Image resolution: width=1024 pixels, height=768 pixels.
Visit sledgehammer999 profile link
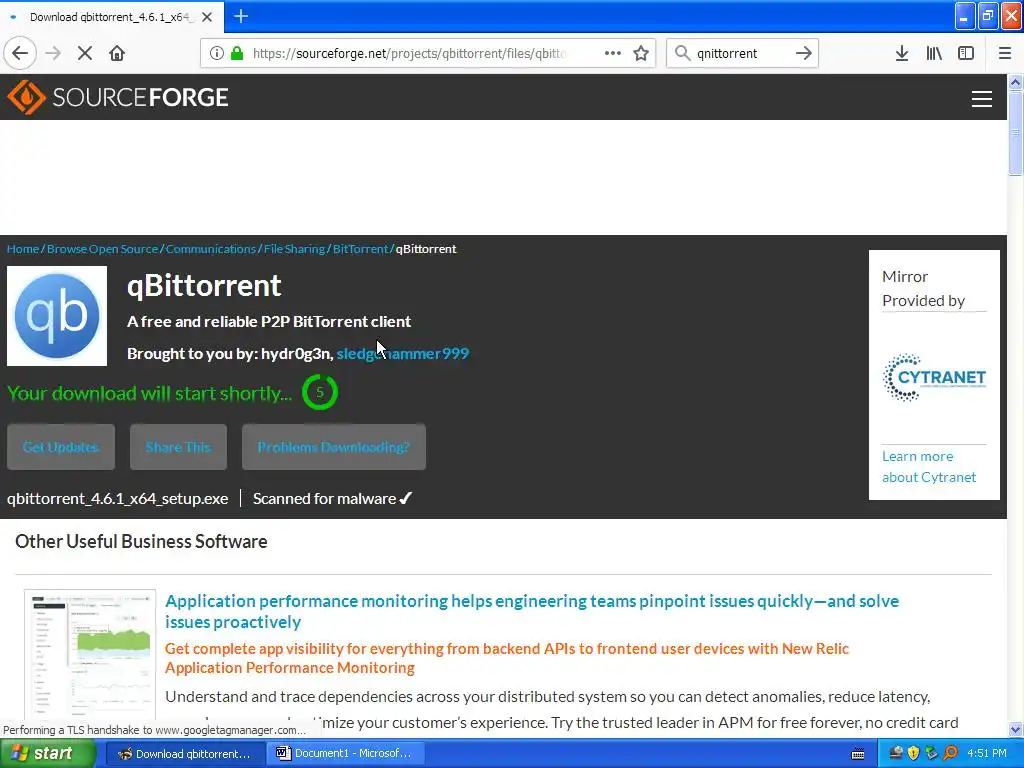tap(402, 354)
